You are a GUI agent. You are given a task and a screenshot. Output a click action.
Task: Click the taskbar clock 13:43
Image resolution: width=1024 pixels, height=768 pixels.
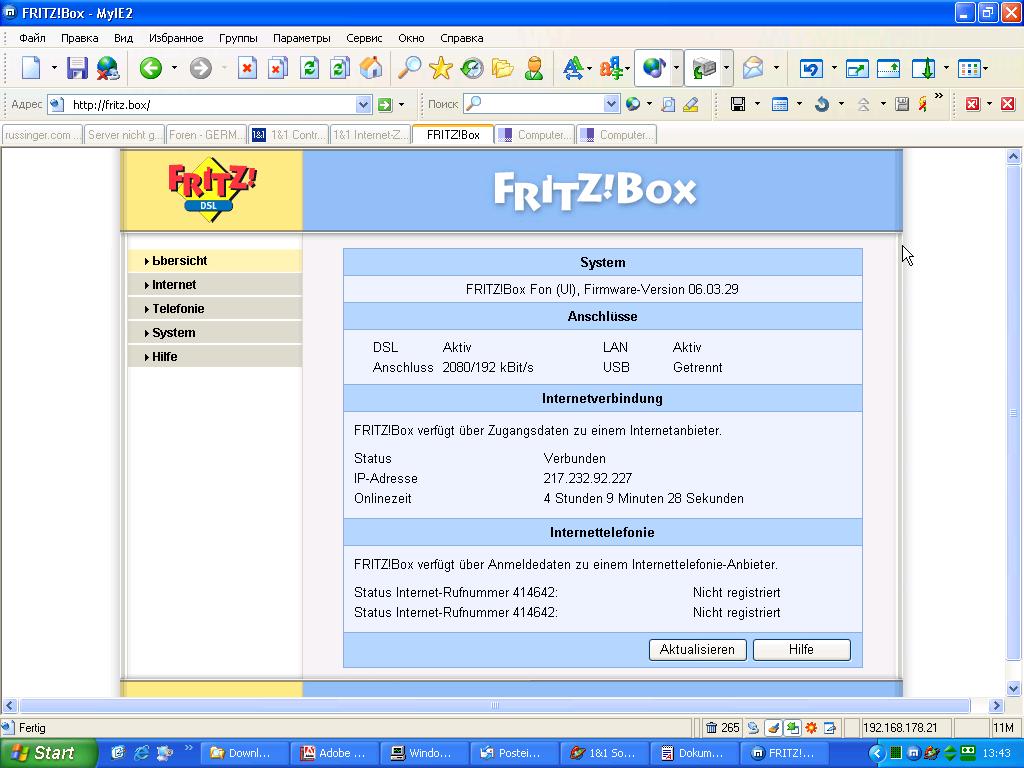click(996, 753)
